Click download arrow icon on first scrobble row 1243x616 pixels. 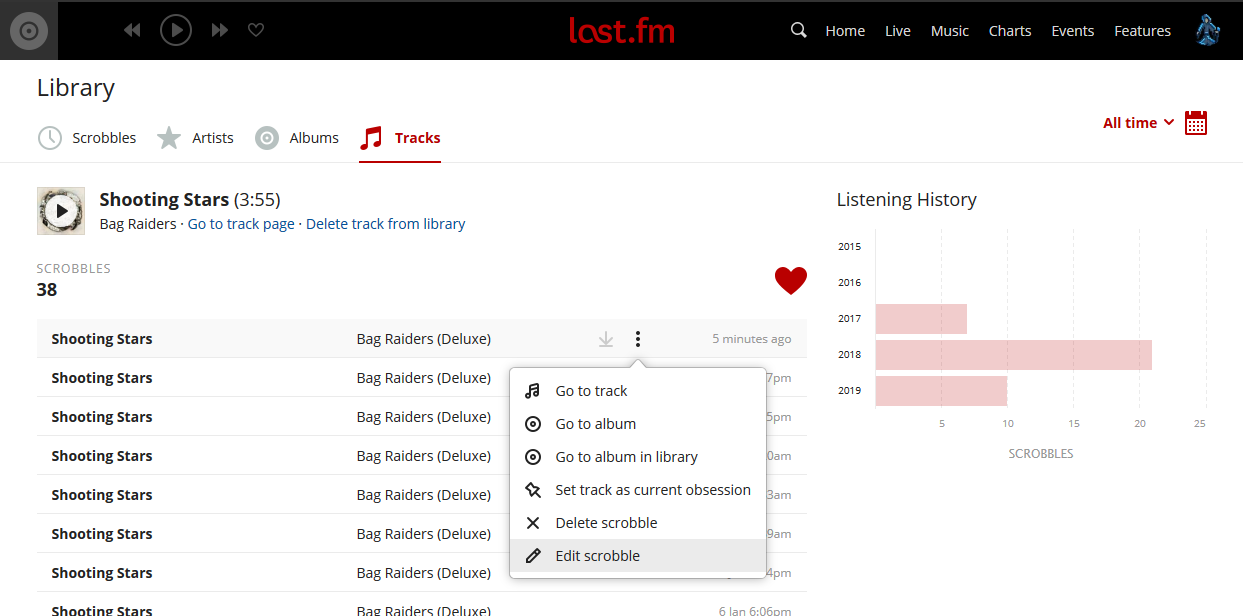tap(605, 339)
